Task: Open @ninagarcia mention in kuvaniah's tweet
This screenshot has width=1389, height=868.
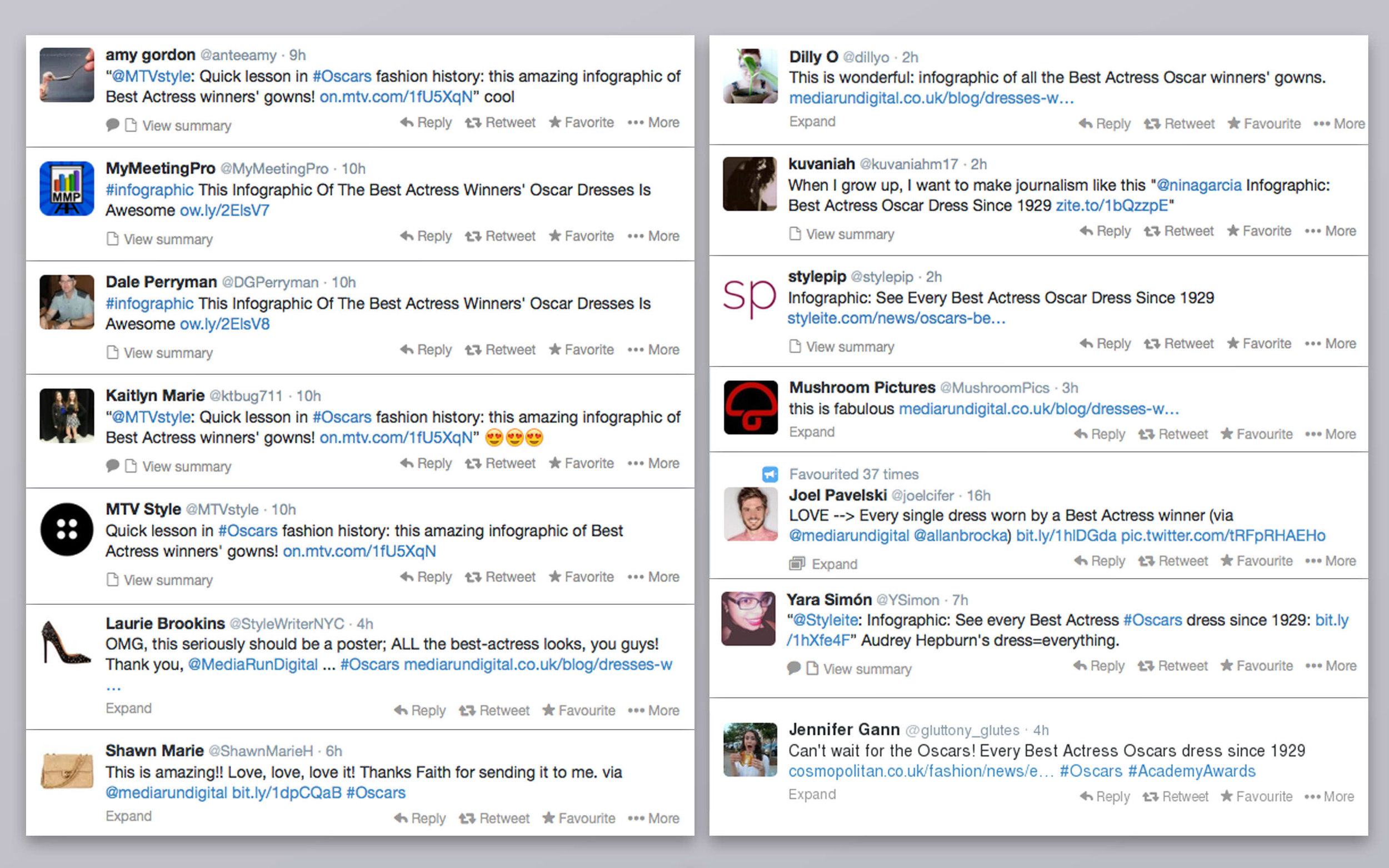Action: point(1199,185)
